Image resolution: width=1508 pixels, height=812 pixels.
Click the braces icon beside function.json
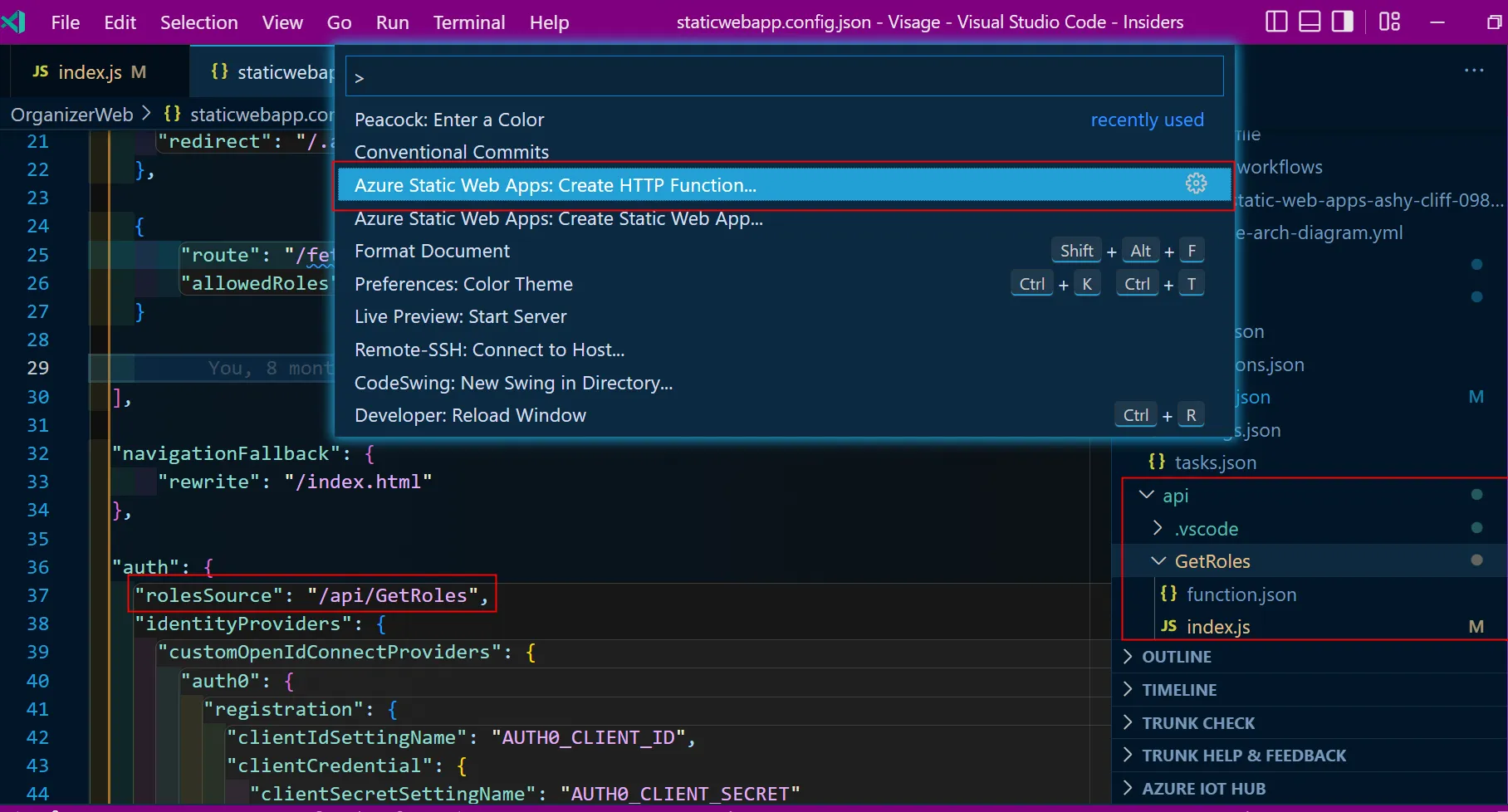(x=1168, y=594)
